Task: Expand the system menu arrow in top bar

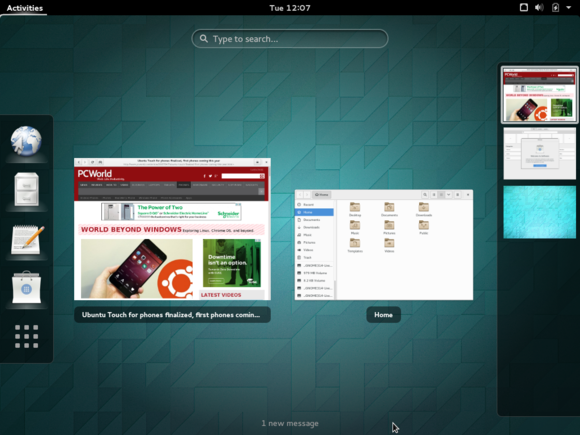Action: click(569, 7)
